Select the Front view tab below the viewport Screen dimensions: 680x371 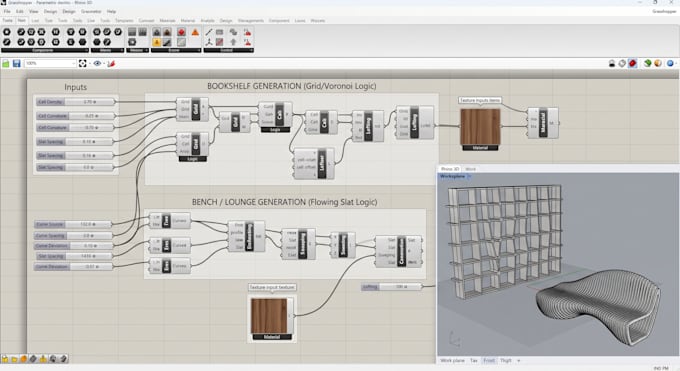coord(489,361)
